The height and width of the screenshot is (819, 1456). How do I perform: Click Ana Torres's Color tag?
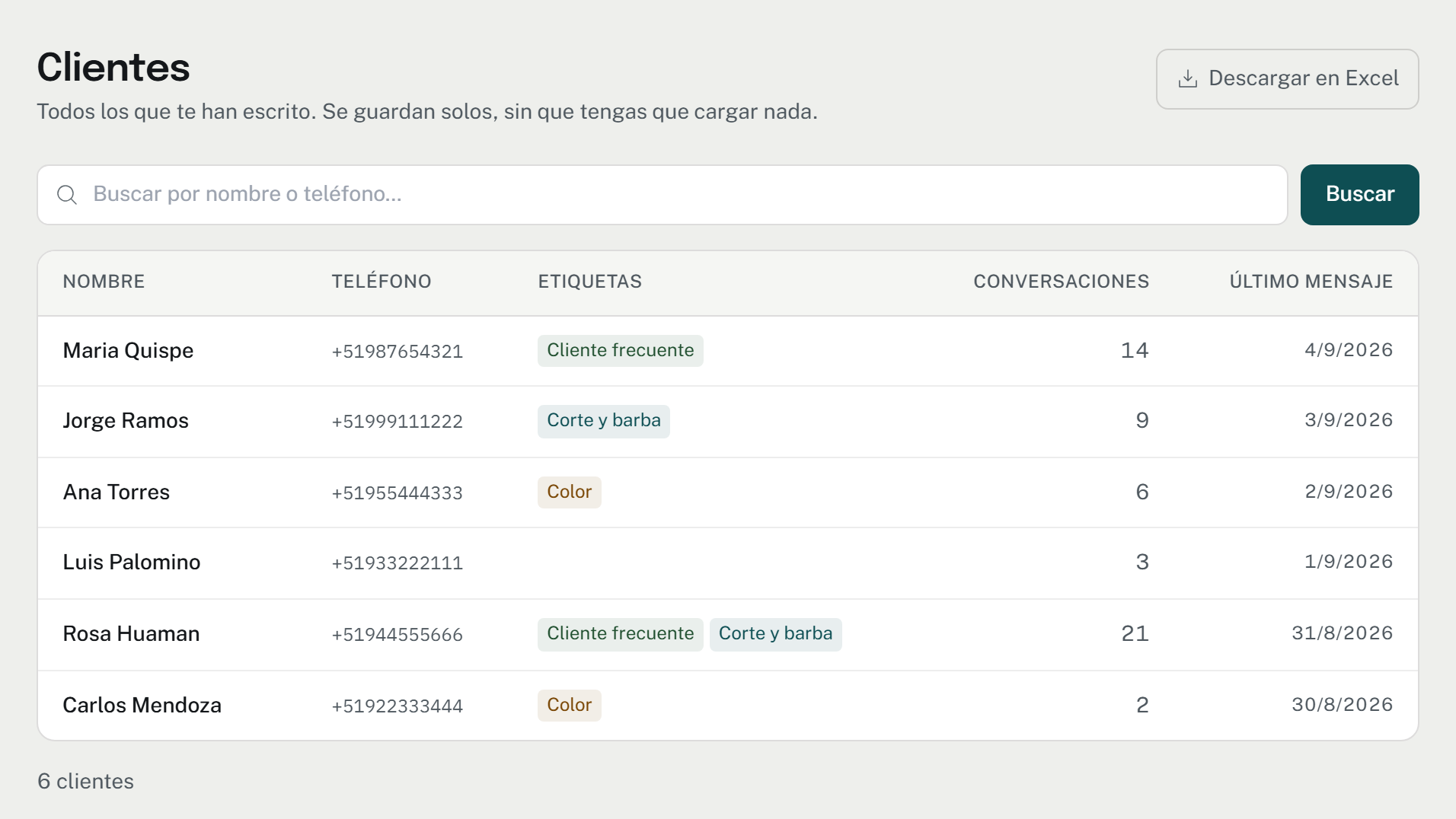tap(570, 492)
